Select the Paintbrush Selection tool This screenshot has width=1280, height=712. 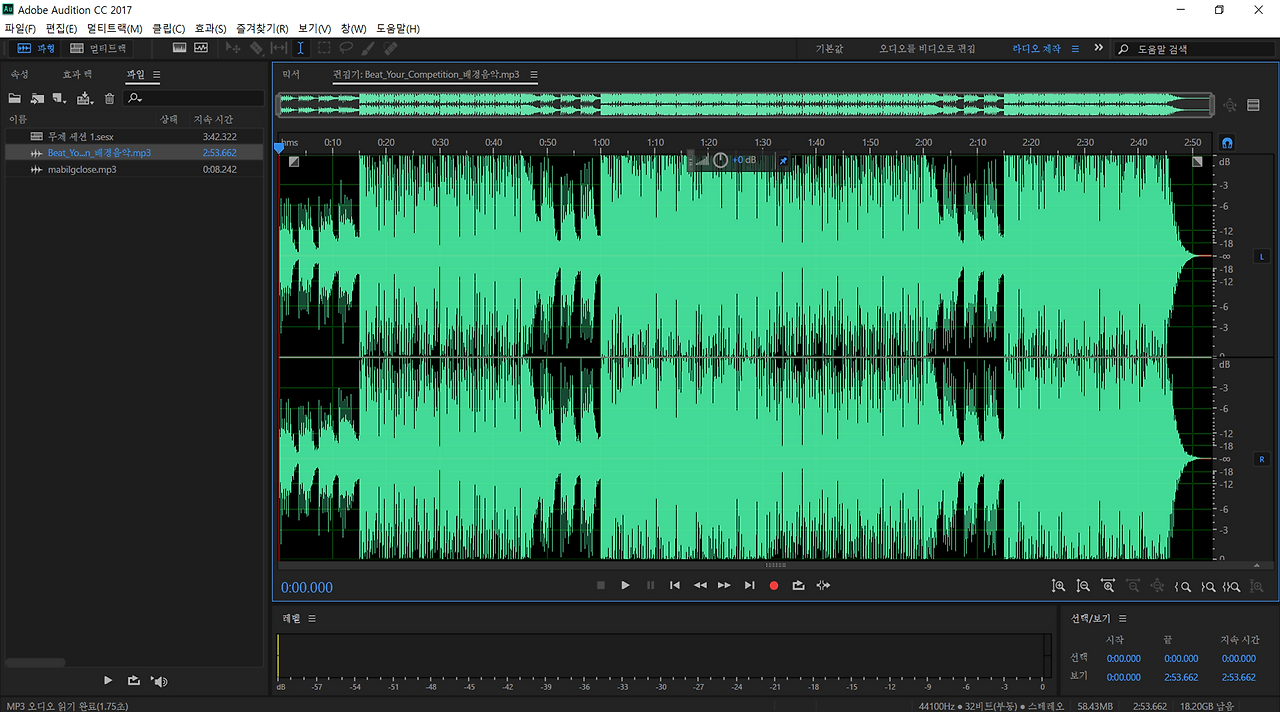368,47
